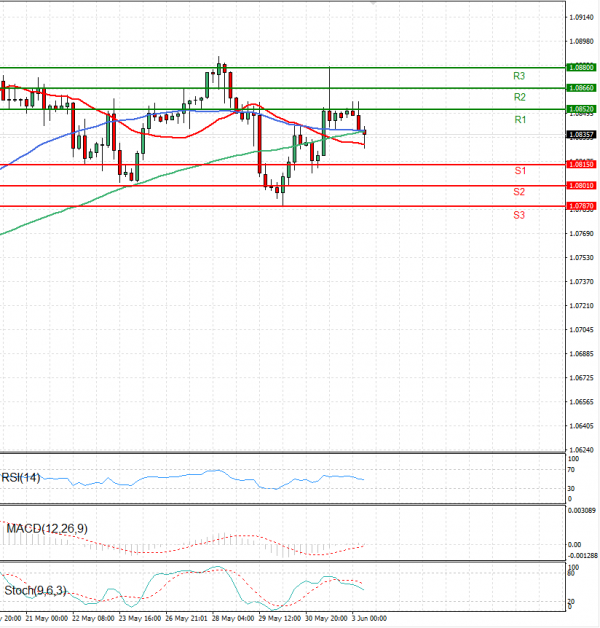Click the R3 resistance label
This screenshot has height=628, width=600.
point(519,76)
